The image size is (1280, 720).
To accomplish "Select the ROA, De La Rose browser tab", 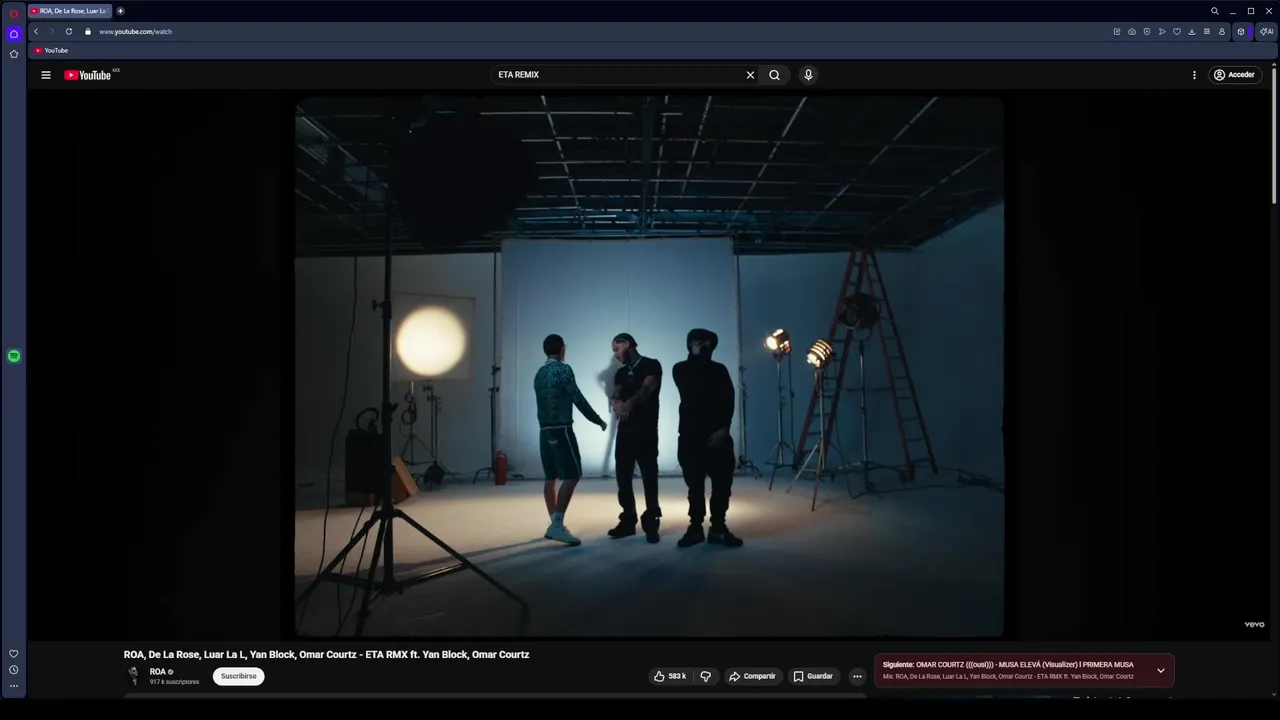I will (68, 11).
